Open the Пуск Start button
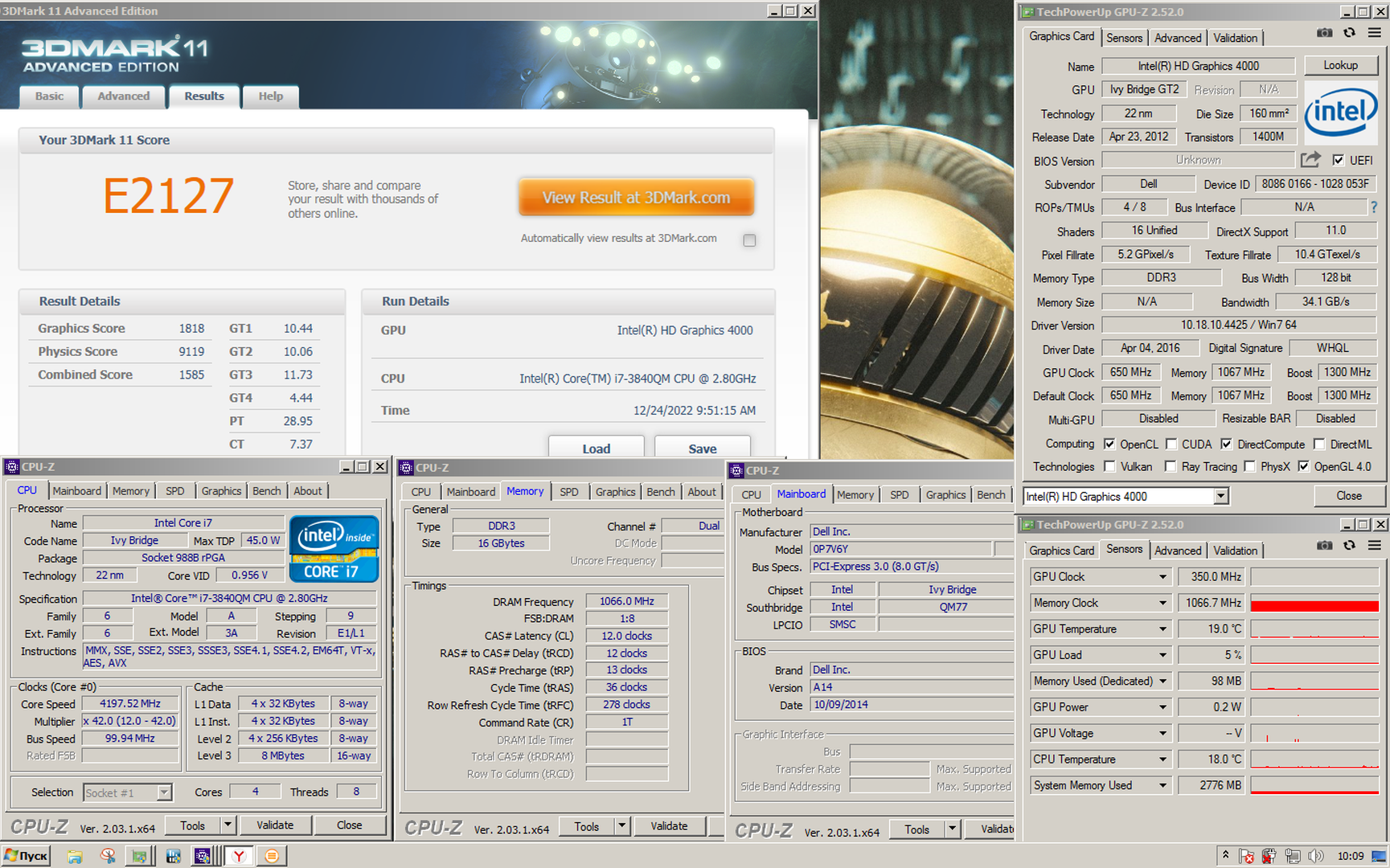Screen dimensions: 1390x868 click(x=27, y=856)
